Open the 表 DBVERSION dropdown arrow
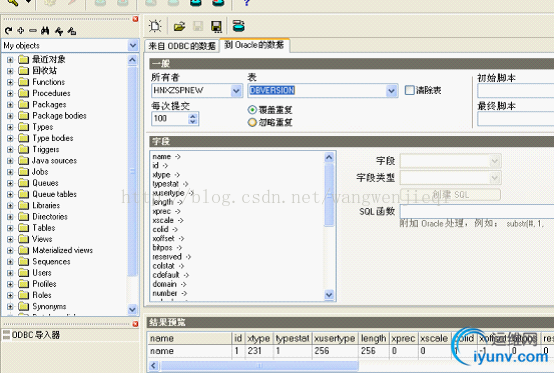 pyautogui.click(x=391, y=91)
